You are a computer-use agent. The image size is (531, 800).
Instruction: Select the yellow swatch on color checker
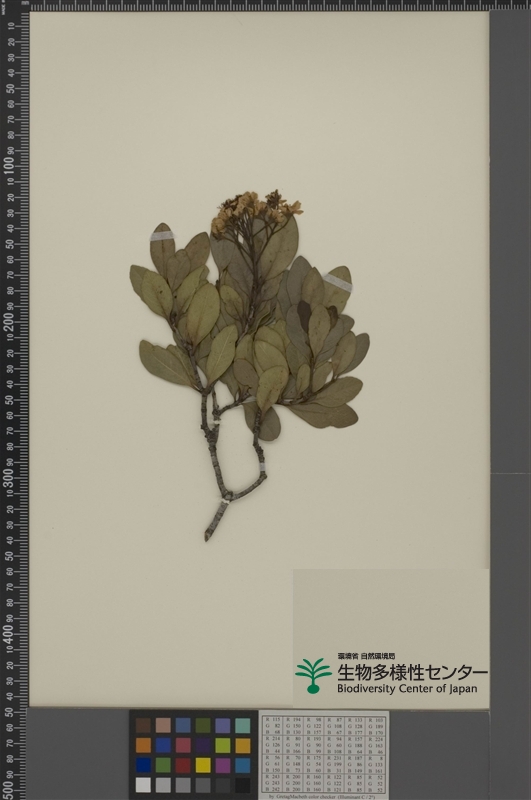pyautogui.click(x=203, y=765)
